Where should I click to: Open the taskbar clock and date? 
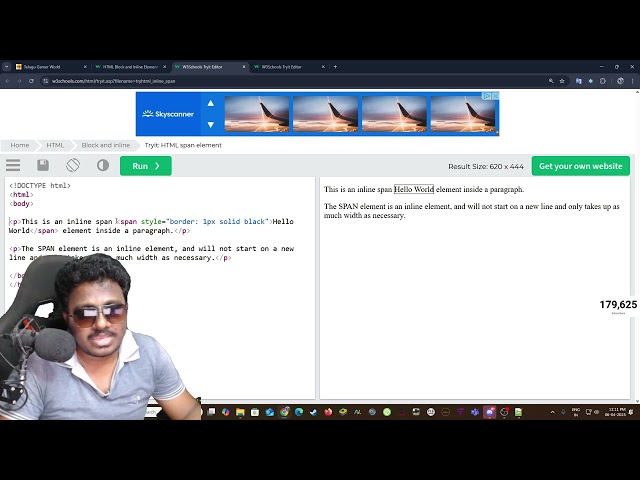616,412
